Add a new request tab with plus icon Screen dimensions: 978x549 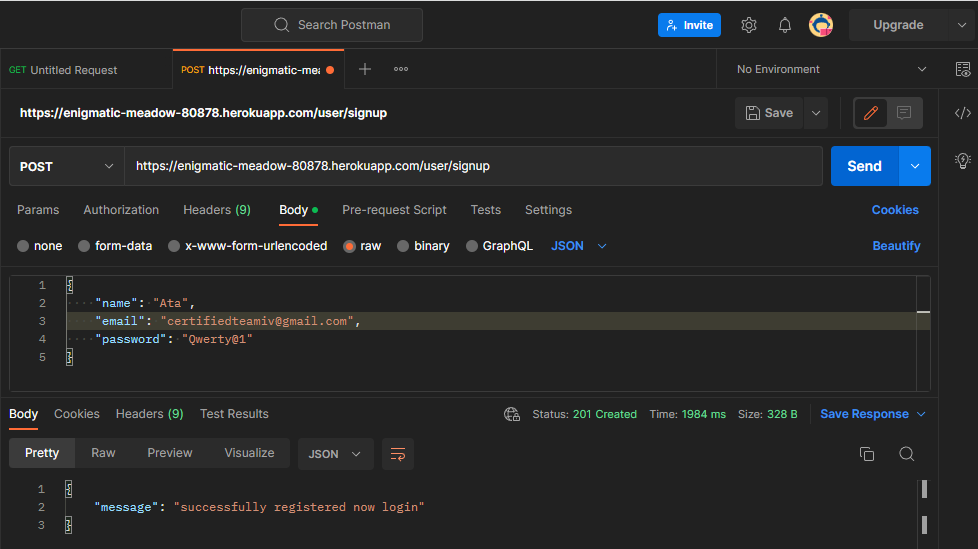[x=365, y=69]
